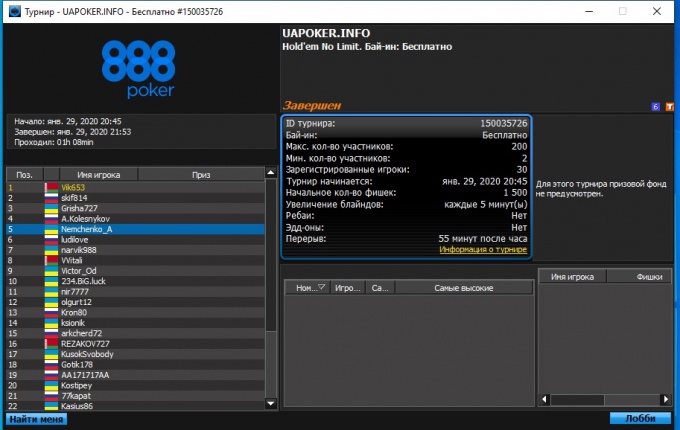Select player Vik653 in first place

click(136, 188)
